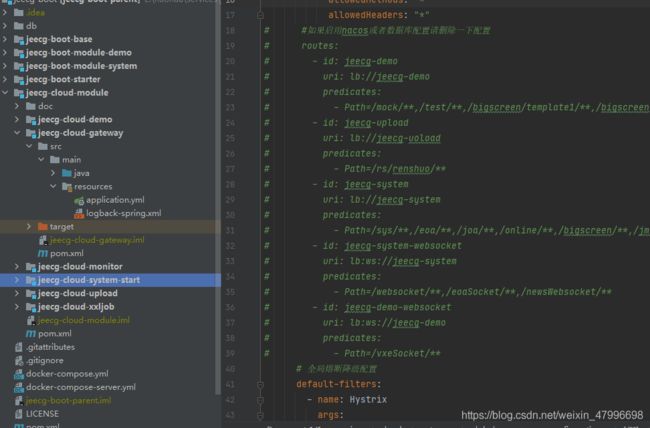Expand the target folder chevron
The width and height of the screenshot is (650, 428).
point(29,226)
